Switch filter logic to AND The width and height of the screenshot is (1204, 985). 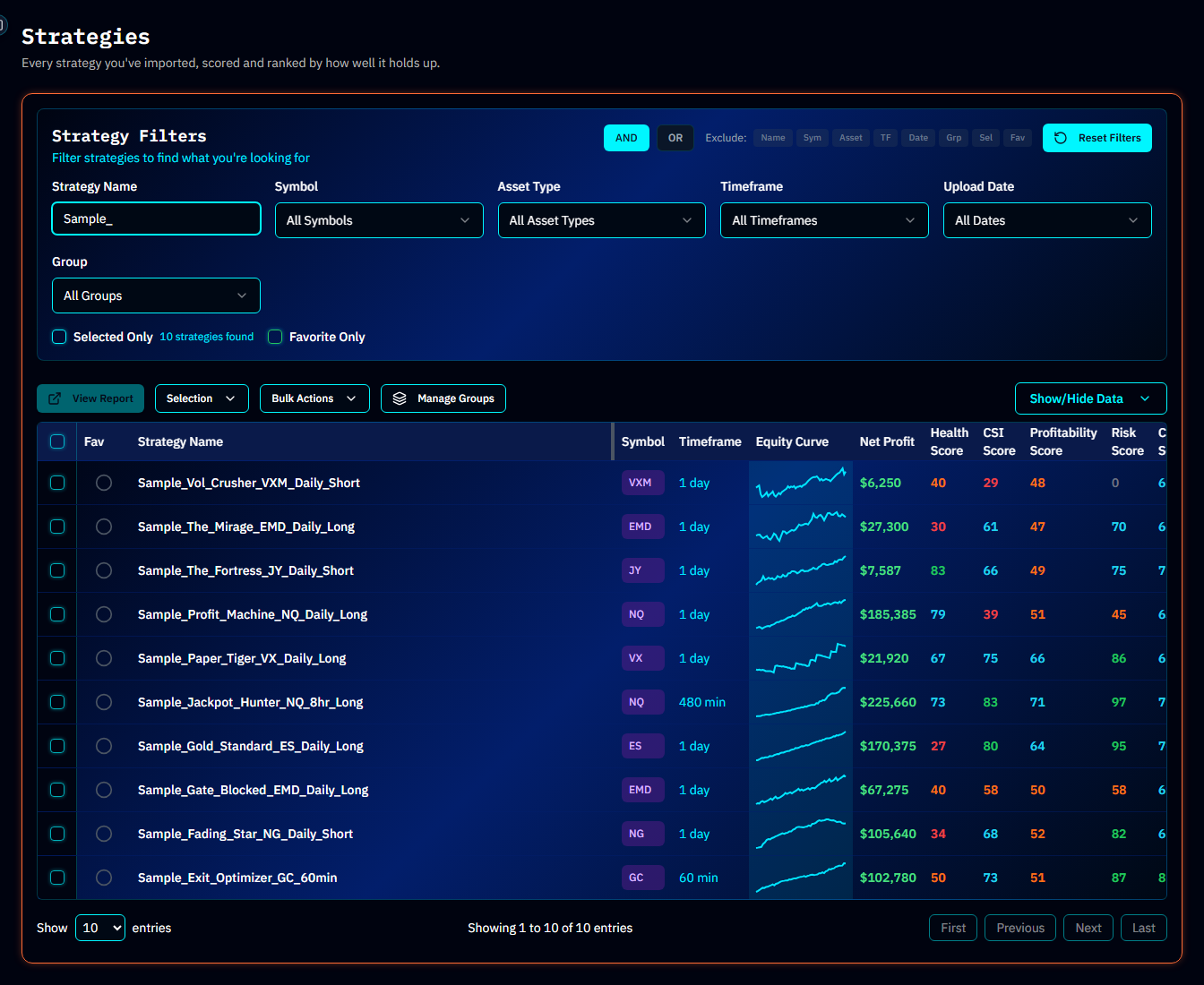(x=626, y=138)
